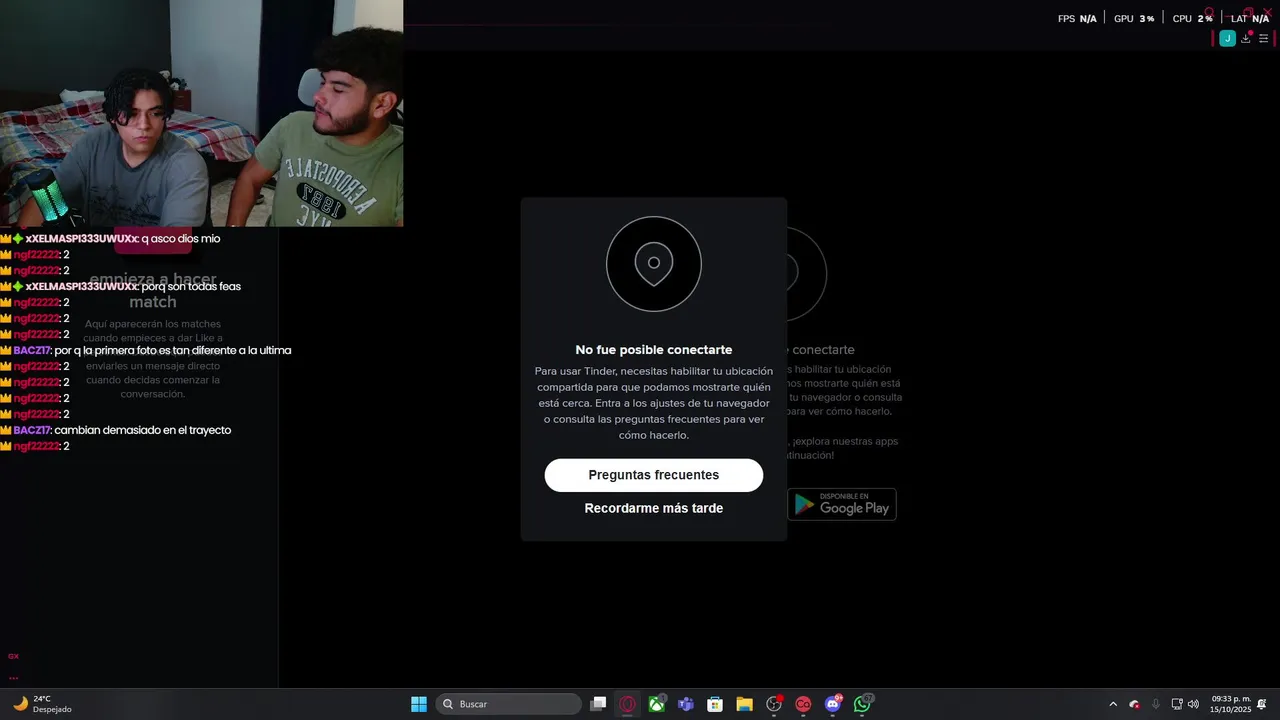Open the notifications bell icon

click(1262, 704)
